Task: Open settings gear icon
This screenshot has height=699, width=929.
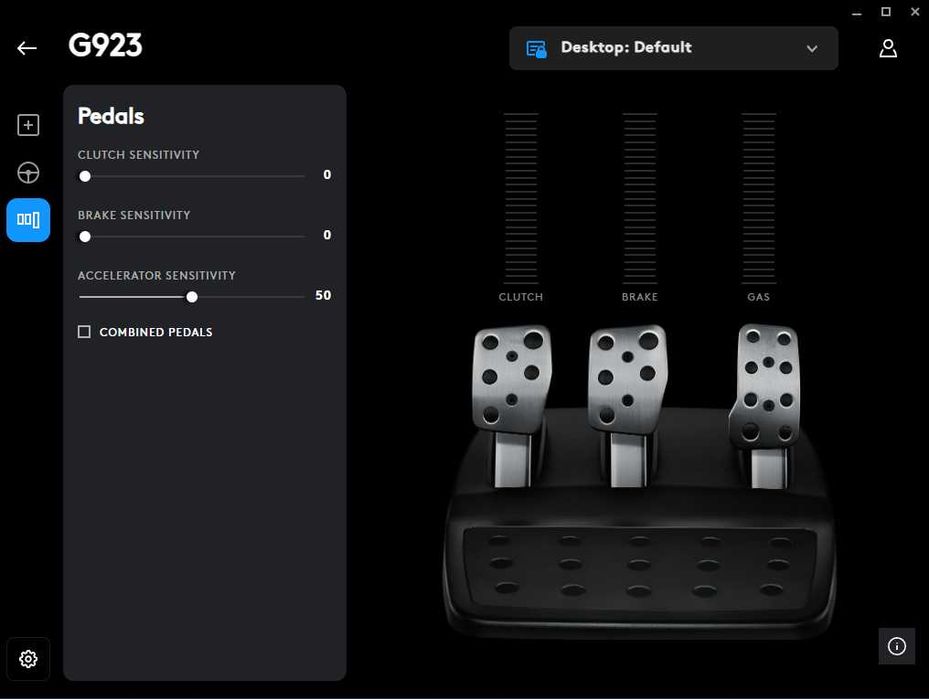Action: (28, 659)
